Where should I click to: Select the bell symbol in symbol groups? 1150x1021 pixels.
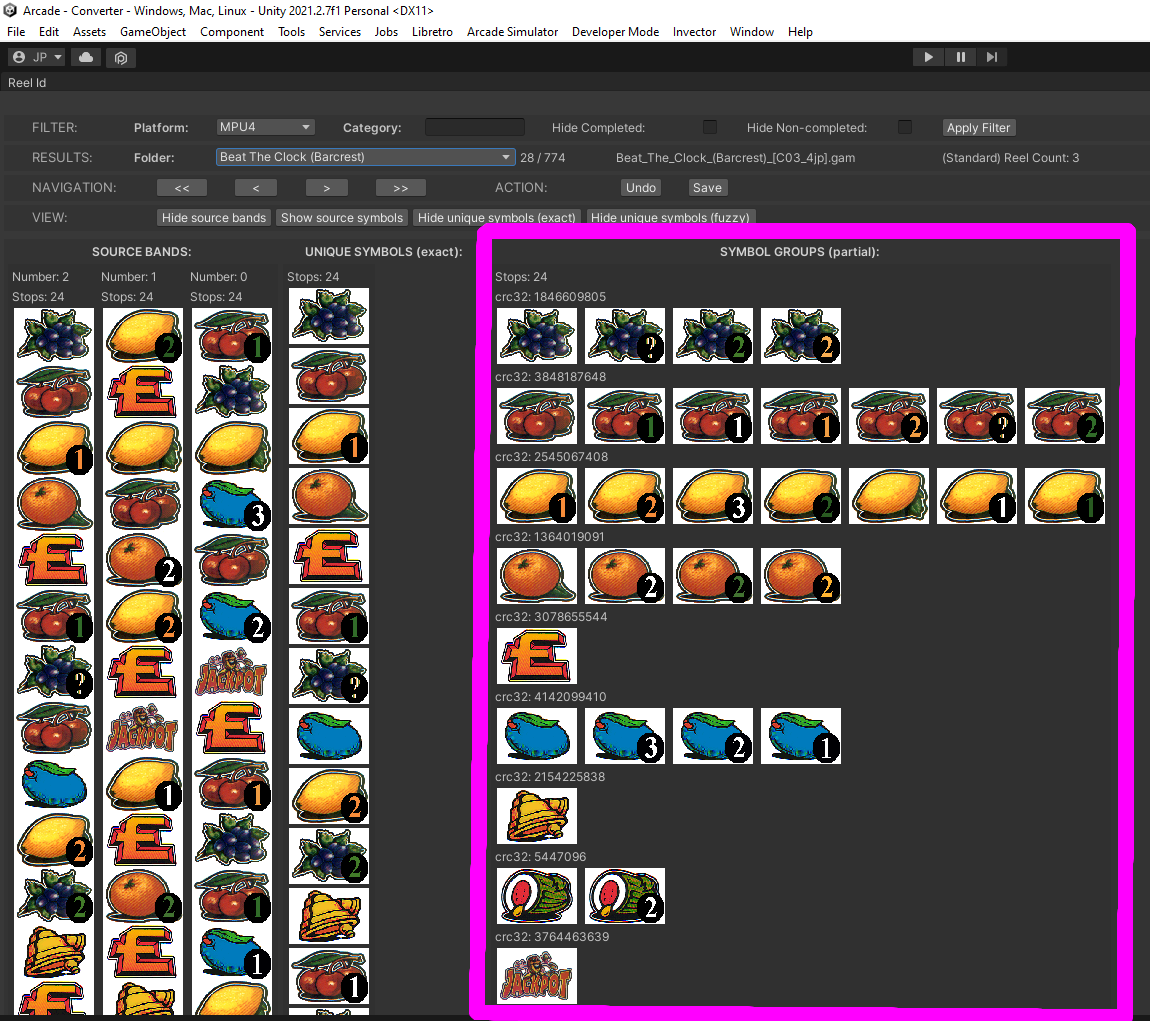537,816
